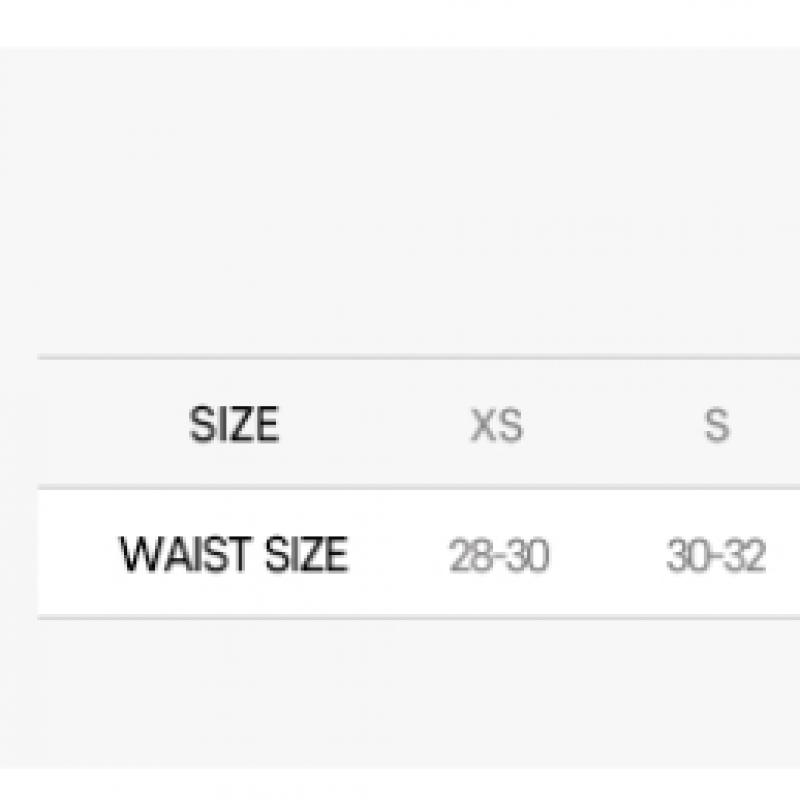The image size is (800, 800).
Task: Click the divider between SIZE and WAIST SIZE rows
Action: pos(400,489)
